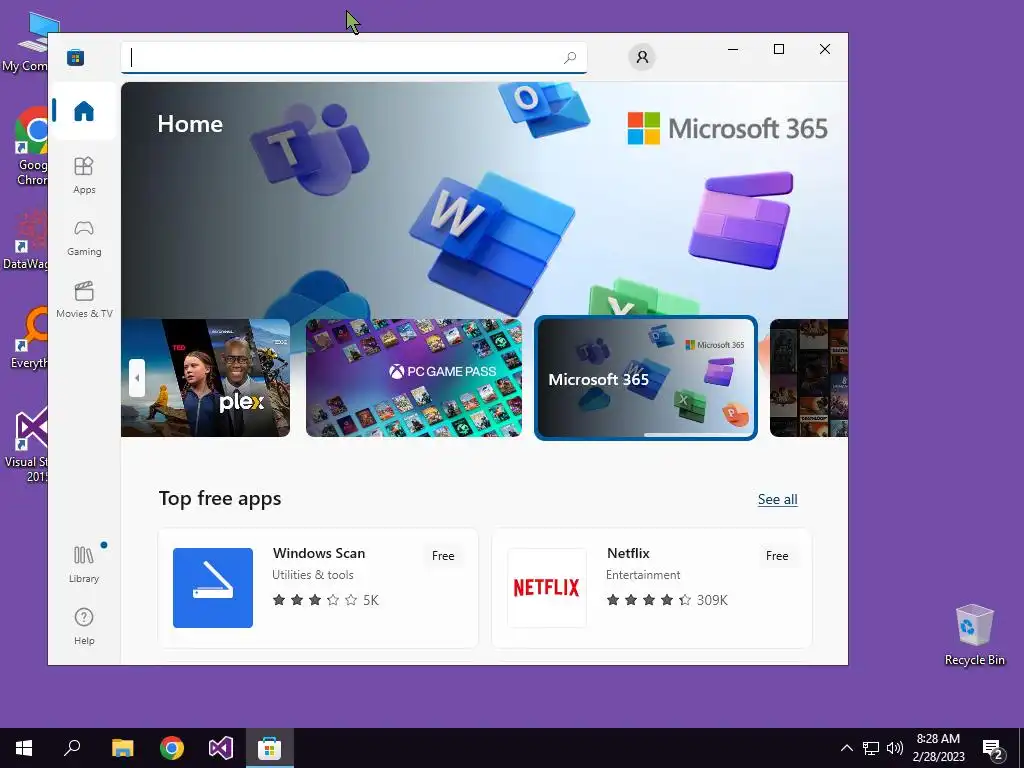Open volume control tray icon

pos(895,748)
